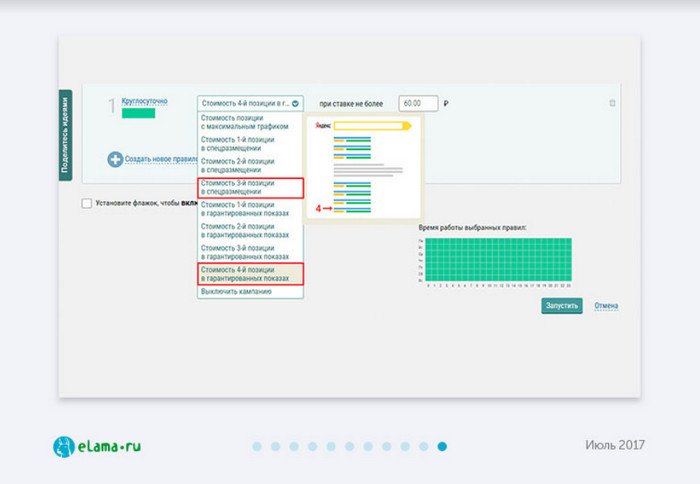700x484 pixels.
Task: Open the Круглосуточно schedule link
Action: point(144,101)
